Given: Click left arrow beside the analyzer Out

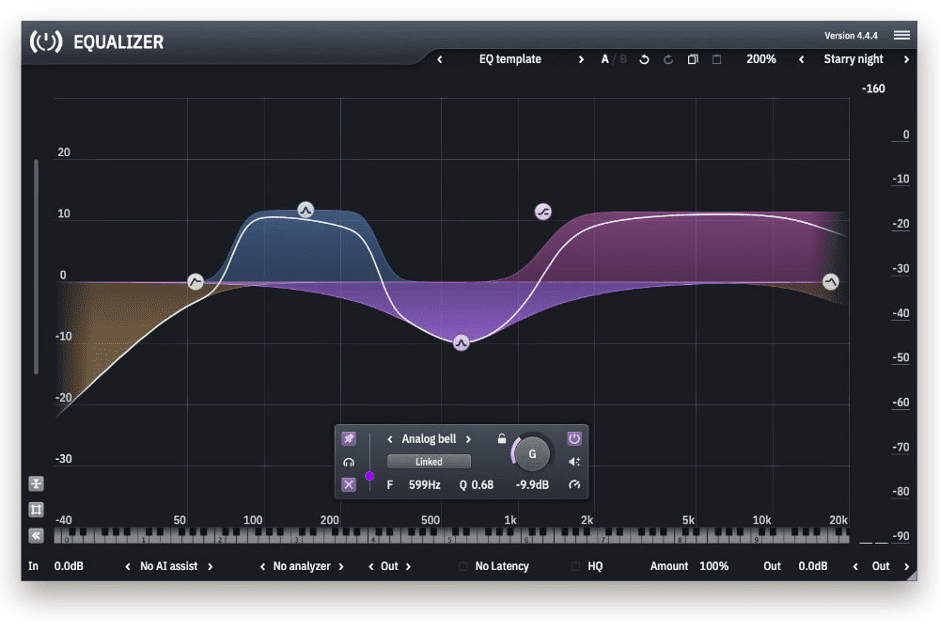Looking at the screenshot, I should click(x=371, y=566).
